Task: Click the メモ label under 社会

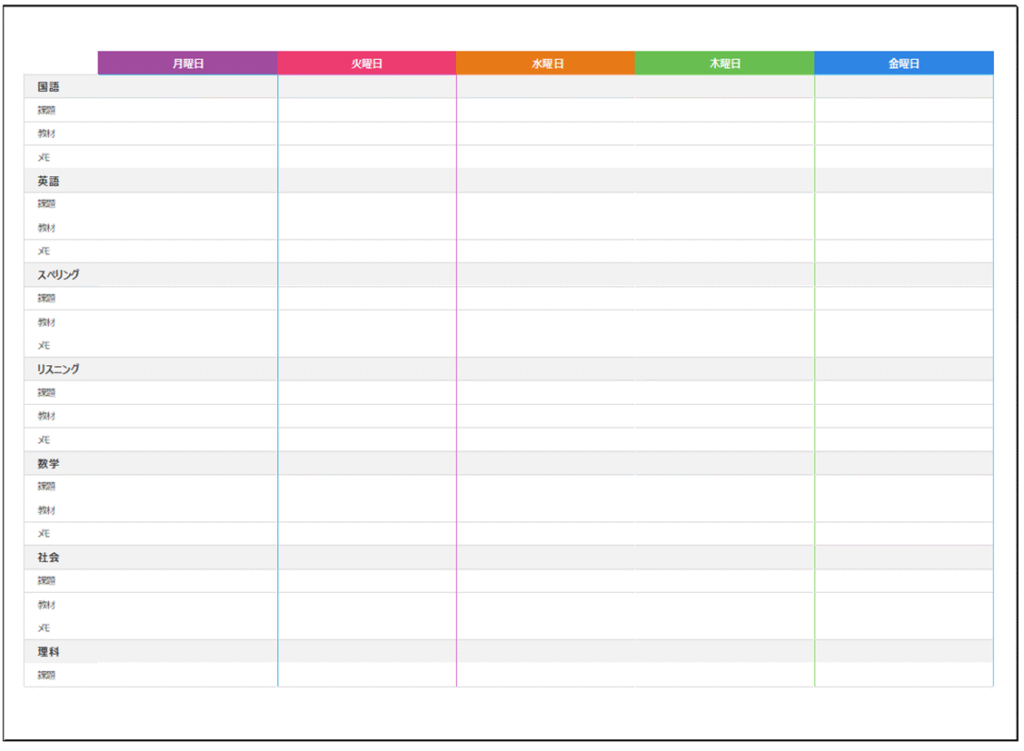Action: pos(44,628)
